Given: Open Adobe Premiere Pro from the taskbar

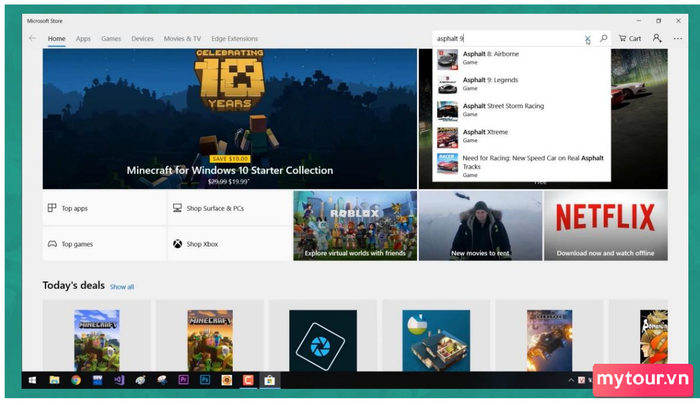Looking at the screenshot, I should click(x=183, y=380).
